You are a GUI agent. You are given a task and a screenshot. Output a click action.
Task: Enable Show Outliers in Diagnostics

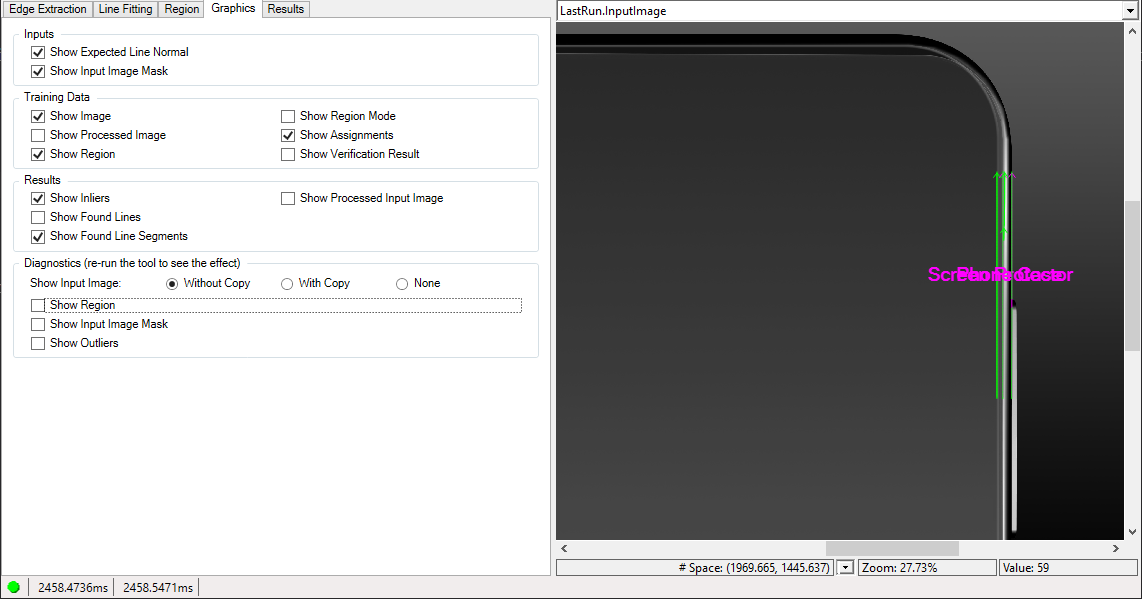[x=37, y=343]
